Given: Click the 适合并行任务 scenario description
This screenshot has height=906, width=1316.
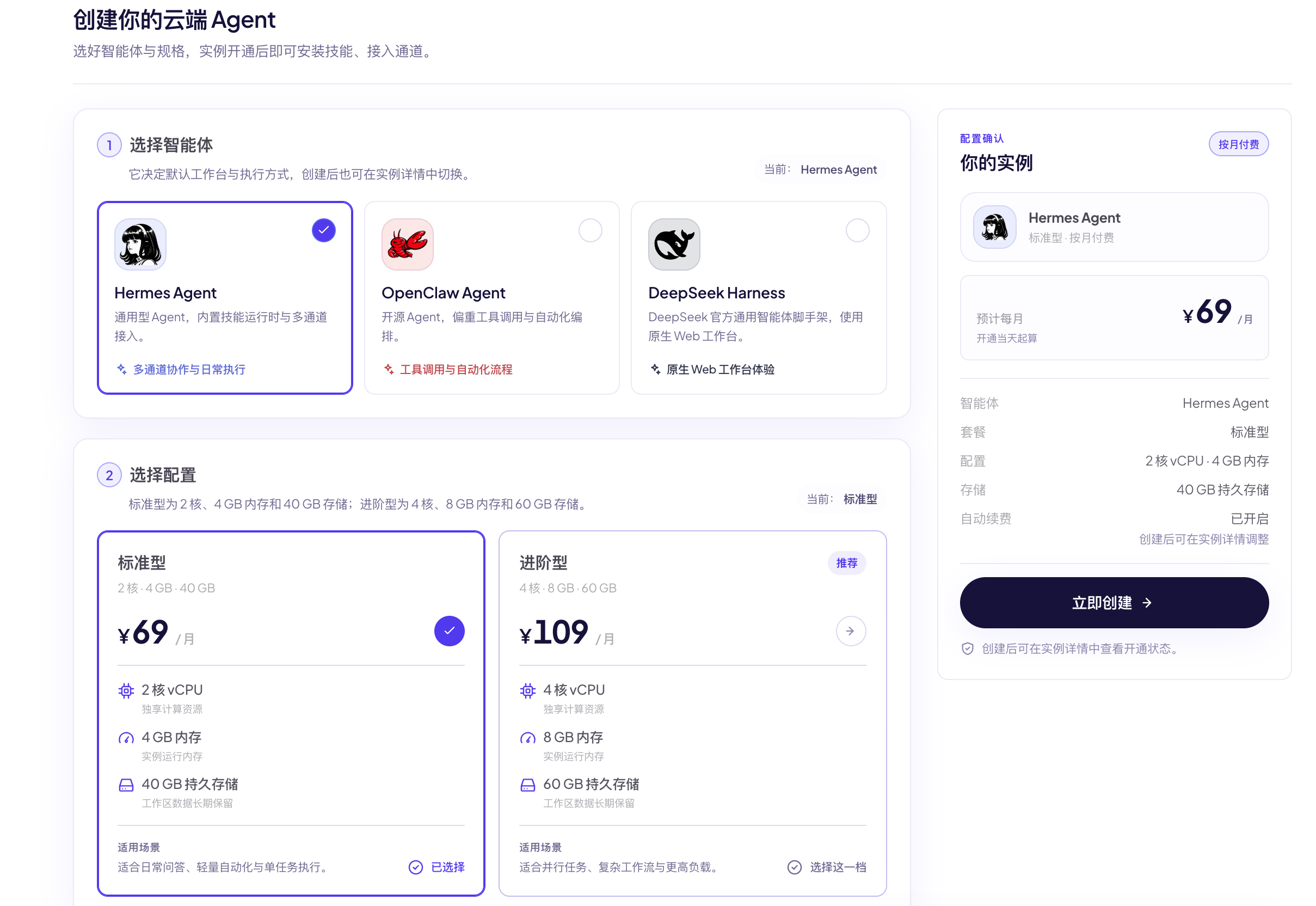Looking at the screenshot, I should [620, 867].
